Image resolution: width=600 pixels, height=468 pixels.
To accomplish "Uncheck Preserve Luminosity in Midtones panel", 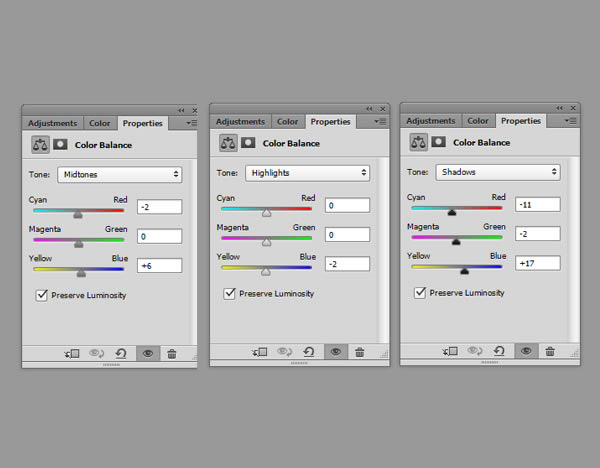I will point(41,295).
